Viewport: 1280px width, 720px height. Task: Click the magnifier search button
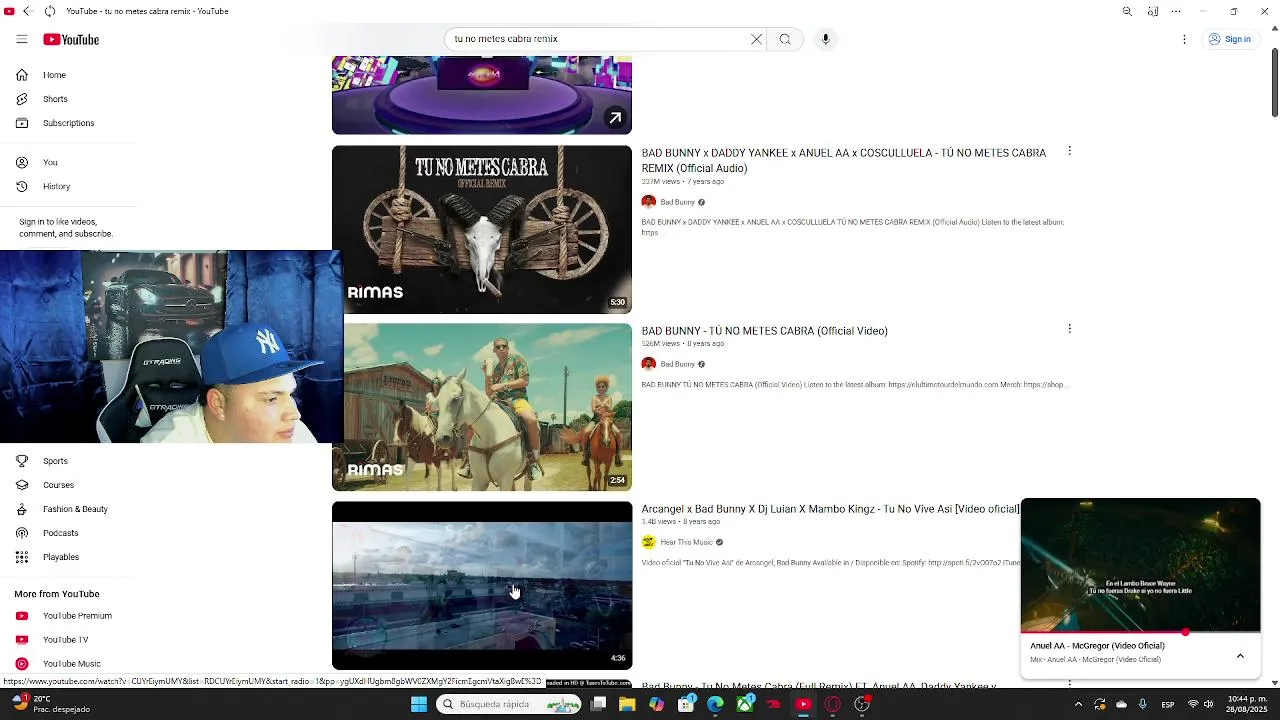(x=785, y=39)
